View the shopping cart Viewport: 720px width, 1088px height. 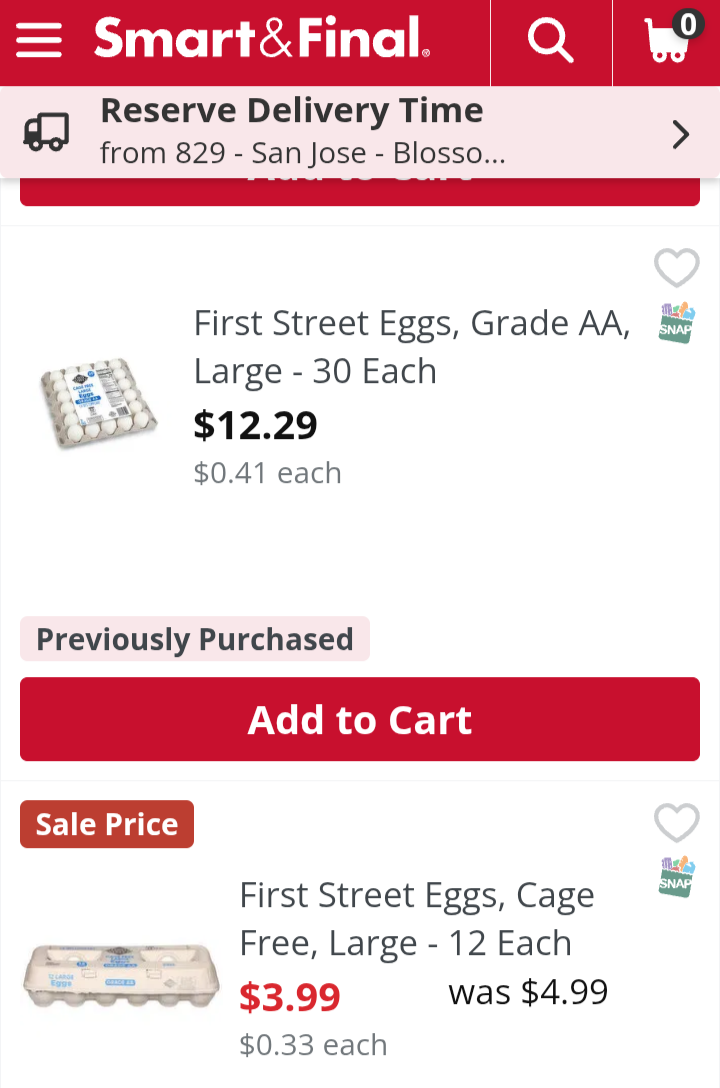click(x=671, y=37)
